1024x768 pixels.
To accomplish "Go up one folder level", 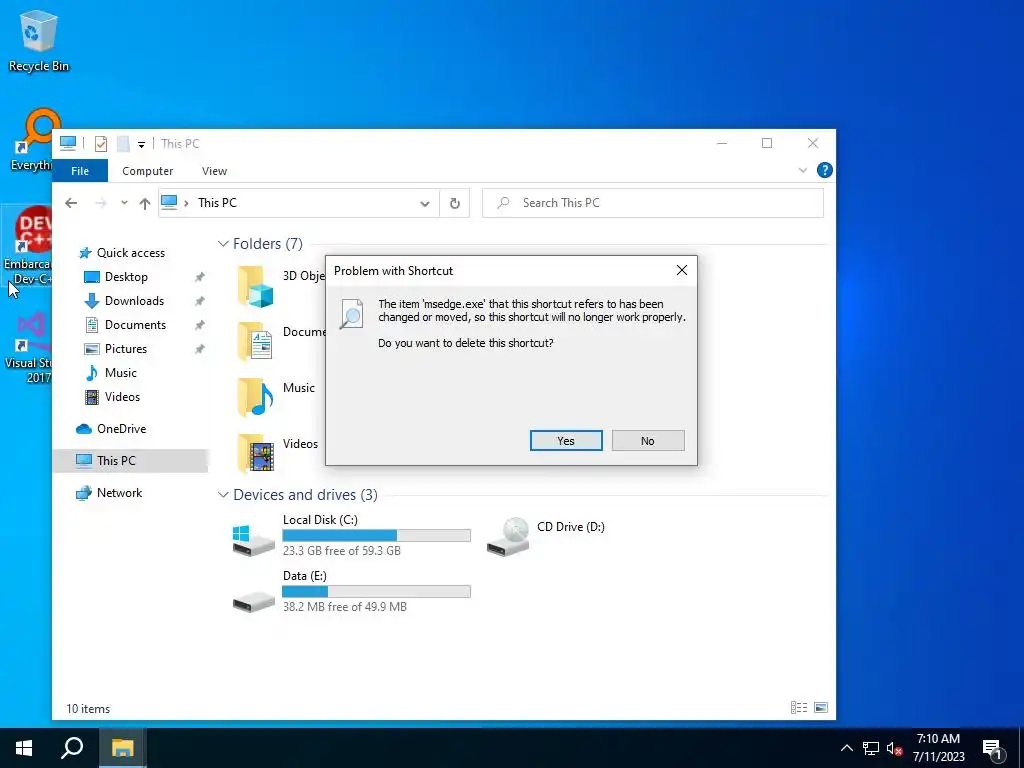I will (145, 203).
